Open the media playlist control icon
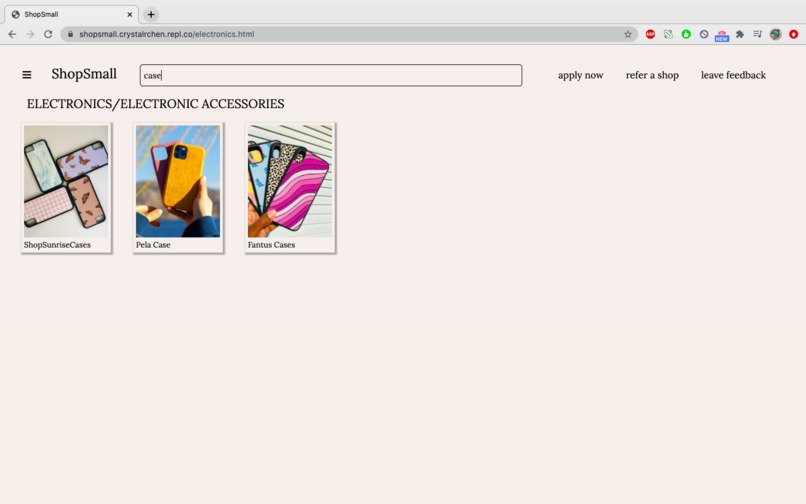This screenshot has width=806, height=504. tap(757, 34)
